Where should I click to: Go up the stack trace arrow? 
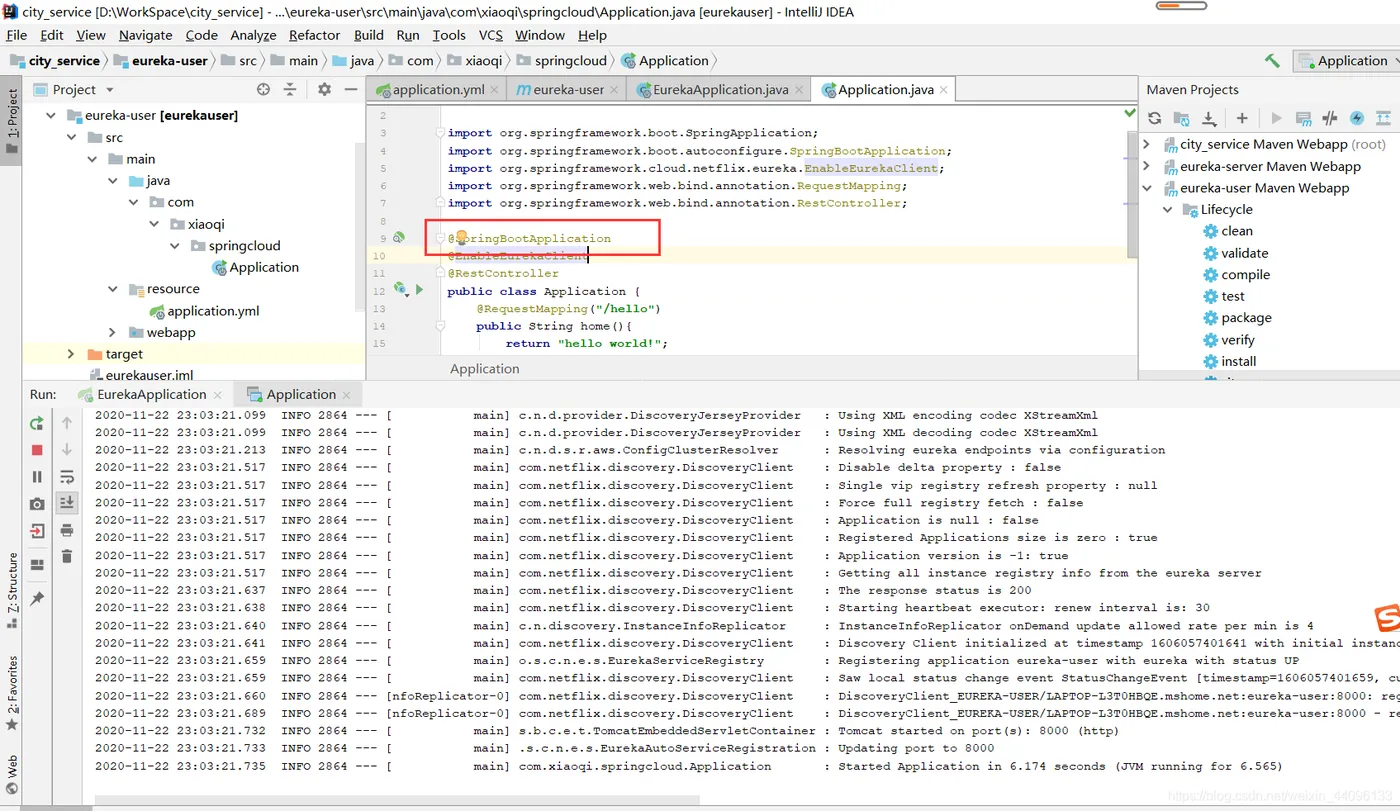67,423
